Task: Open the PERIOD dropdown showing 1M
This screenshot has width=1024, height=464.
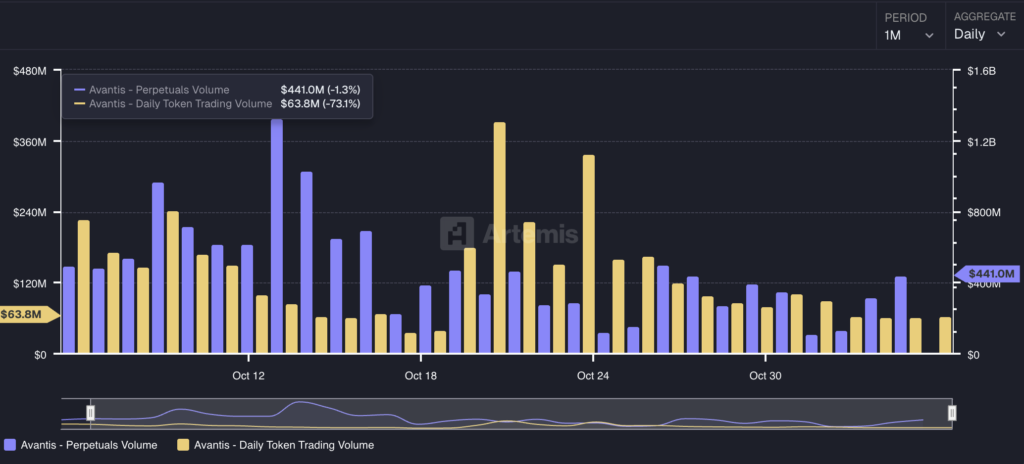Action: [908, 35]
